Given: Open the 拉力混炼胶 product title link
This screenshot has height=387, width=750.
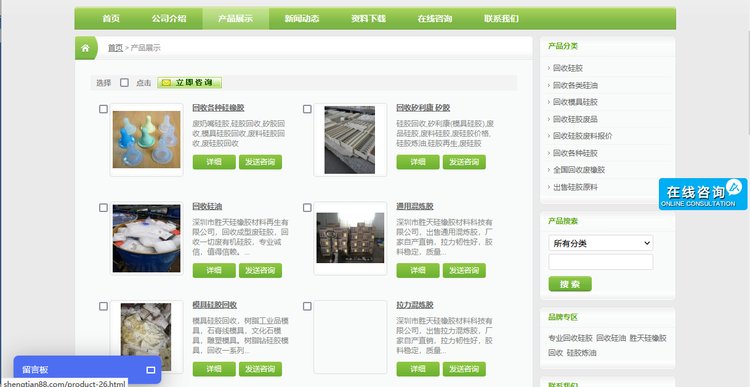Looking at the screenshot, I should tap(415, 305).
